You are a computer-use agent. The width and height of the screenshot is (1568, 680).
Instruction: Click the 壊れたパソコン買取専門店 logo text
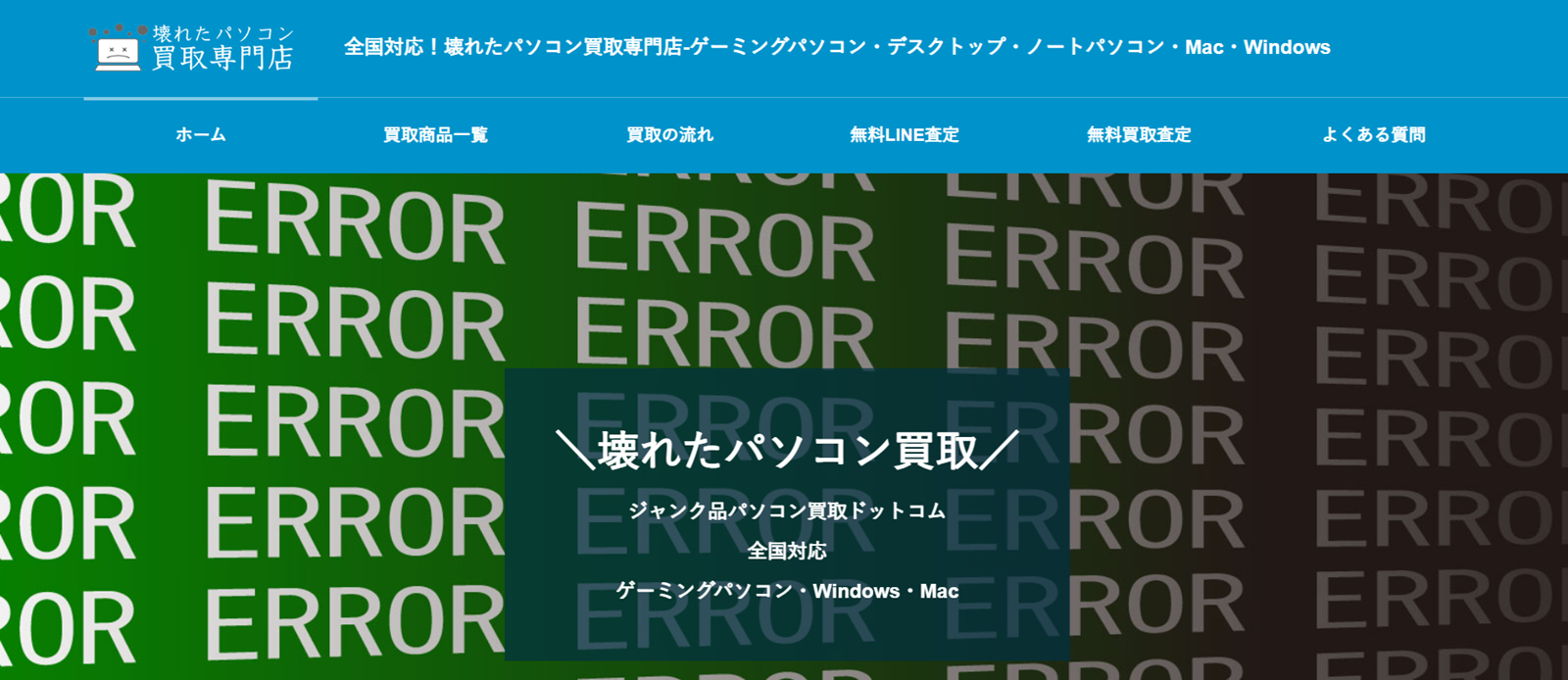(x=222, y=48)
